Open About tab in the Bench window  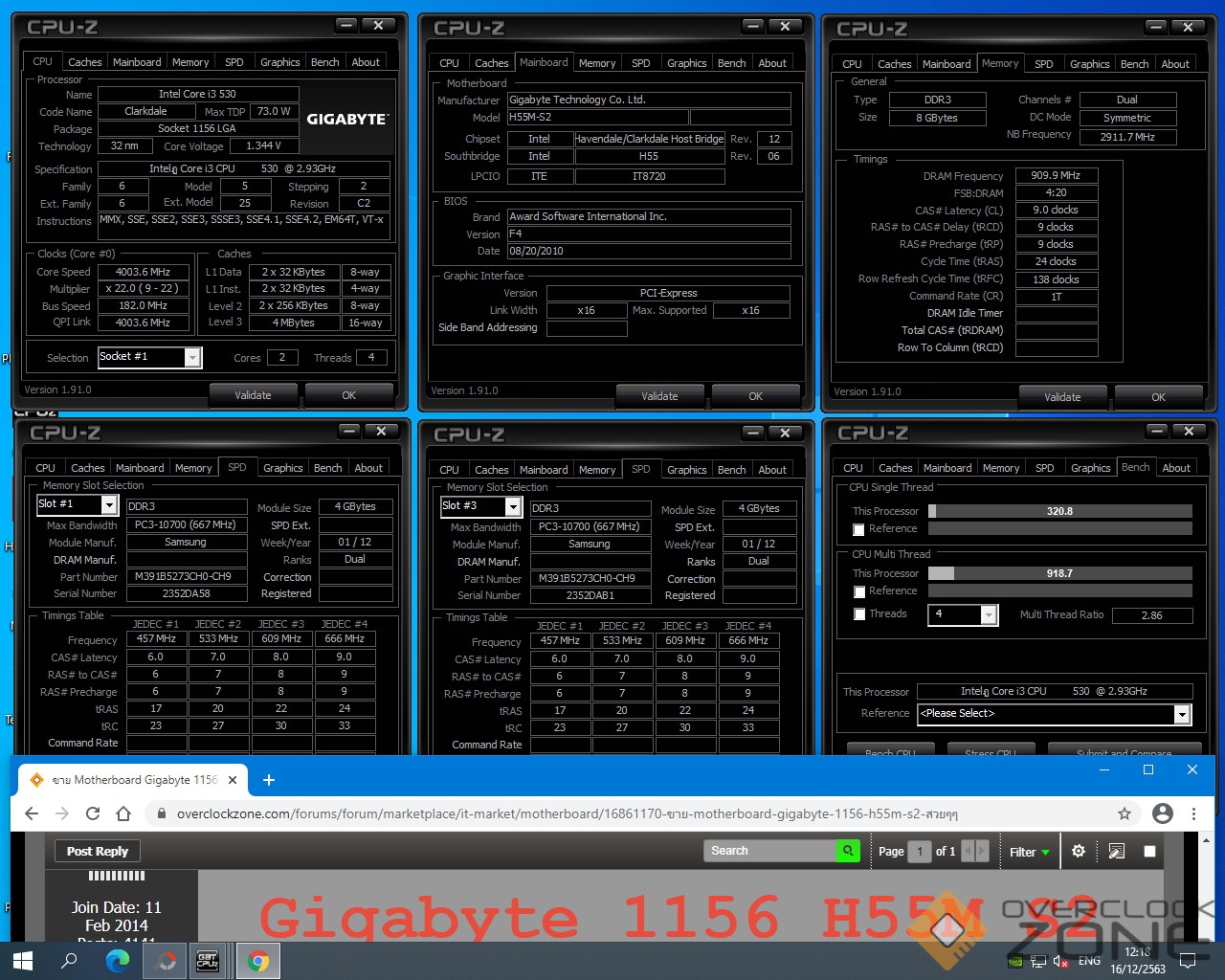(x=1176, y=468)
